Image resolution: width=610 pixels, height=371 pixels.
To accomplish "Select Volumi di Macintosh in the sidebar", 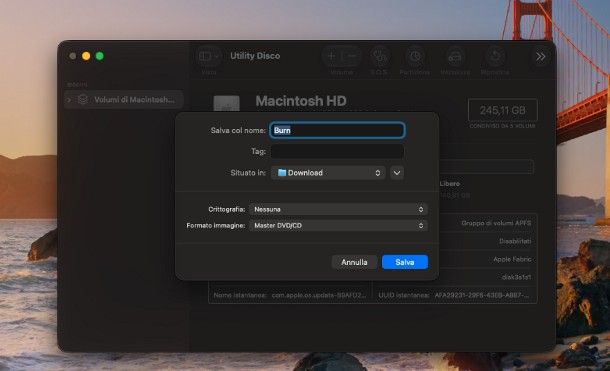I will 124,100.
